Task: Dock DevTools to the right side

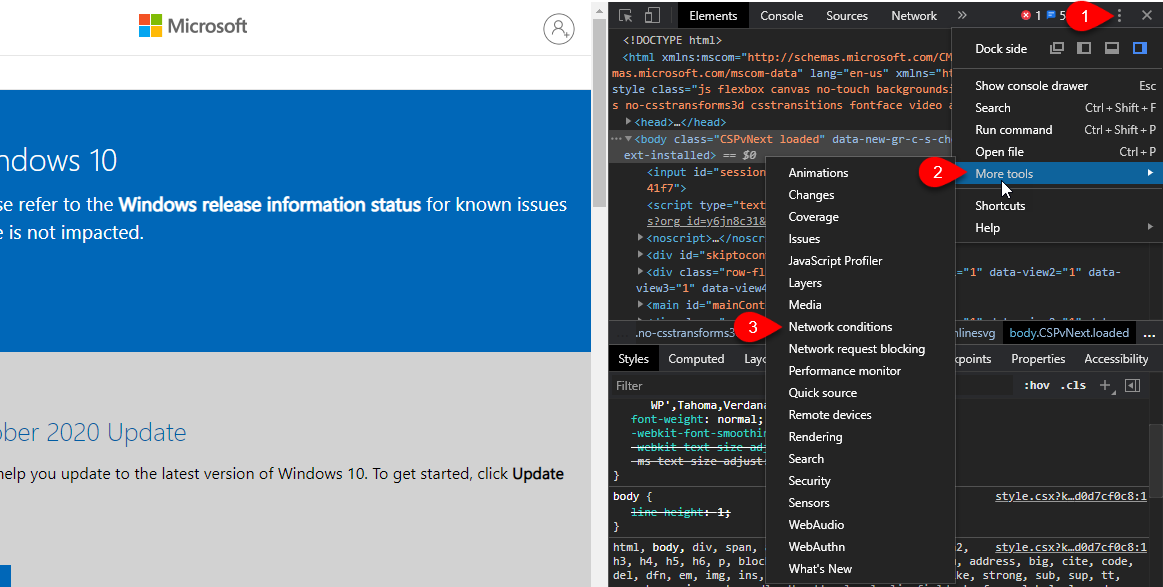Action: (1140, 48)
